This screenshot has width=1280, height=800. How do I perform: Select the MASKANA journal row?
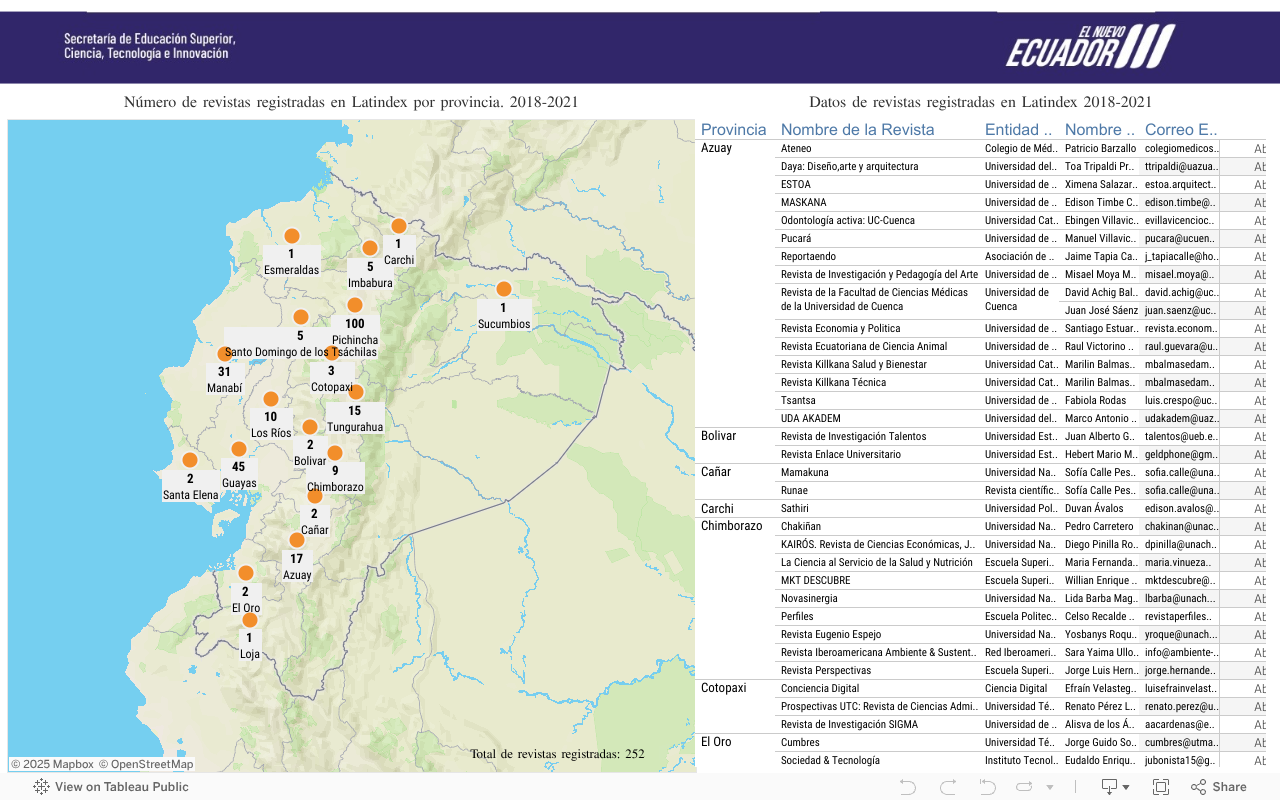pos(803,202)
